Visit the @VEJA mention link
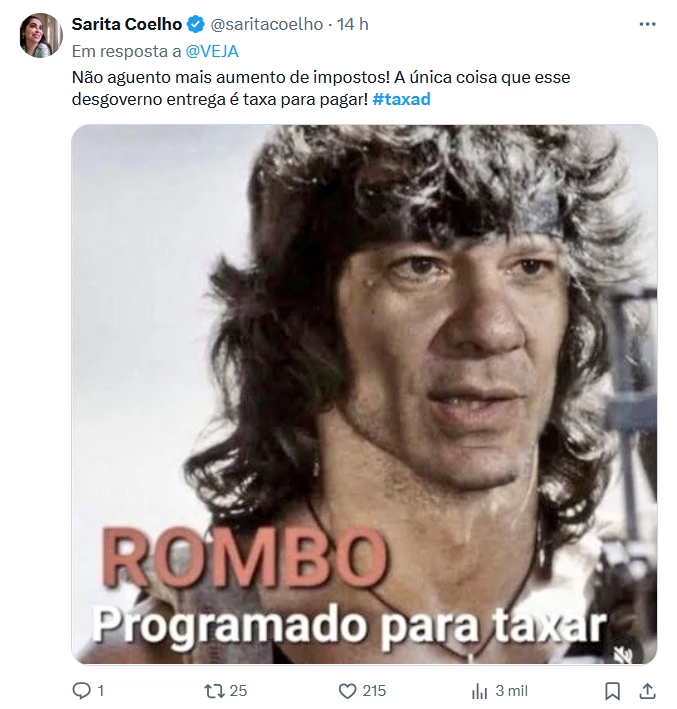 [212, 51]
